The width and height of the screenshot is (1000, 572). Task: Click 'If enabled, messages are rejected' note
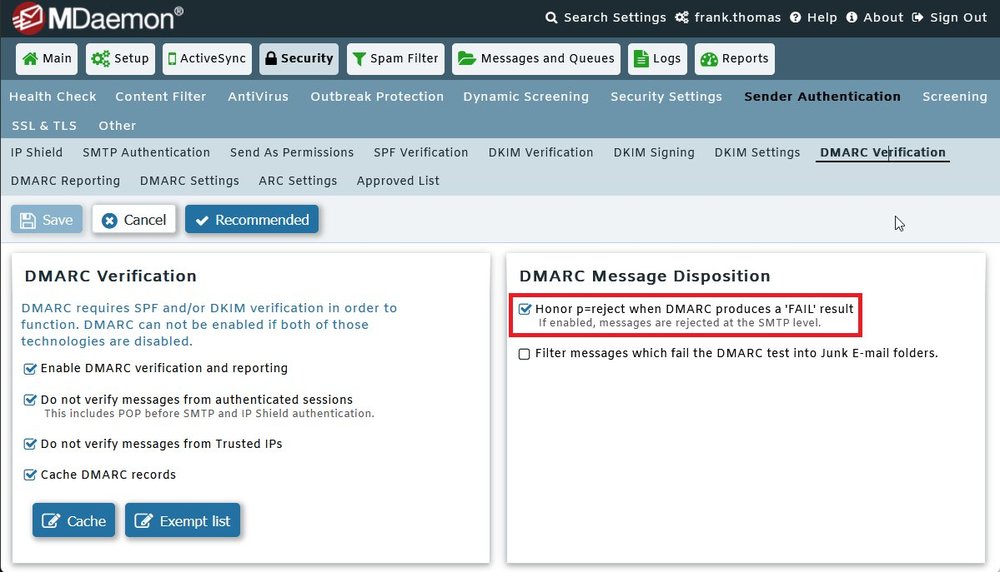point(680,323)
